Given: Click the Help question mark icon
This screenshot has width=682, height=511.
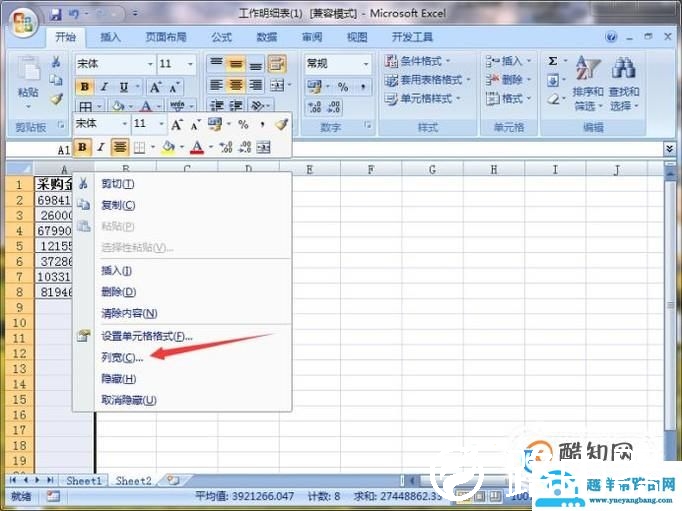Looking at the screenshot, I should pyautogui.click(x=611, y=37).
